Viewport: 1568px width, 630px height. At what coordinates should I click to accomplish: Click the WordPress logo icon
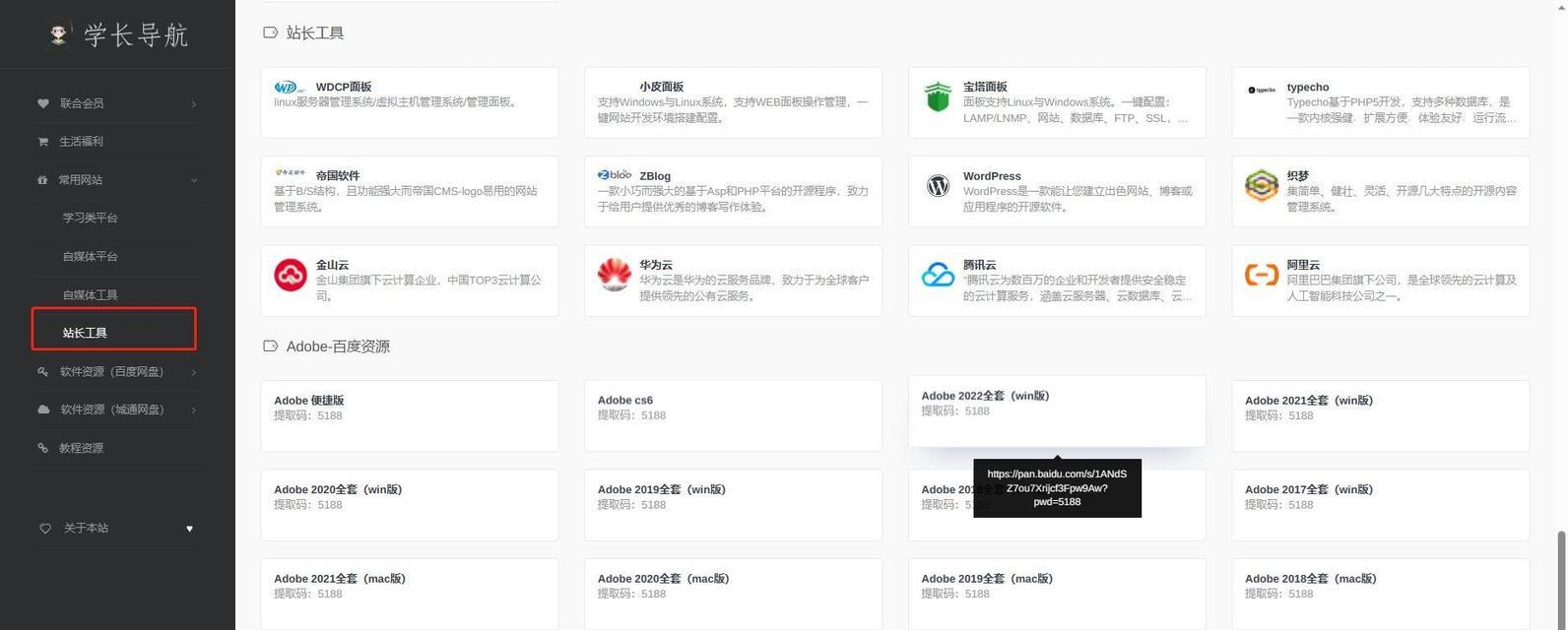[938, 185]
